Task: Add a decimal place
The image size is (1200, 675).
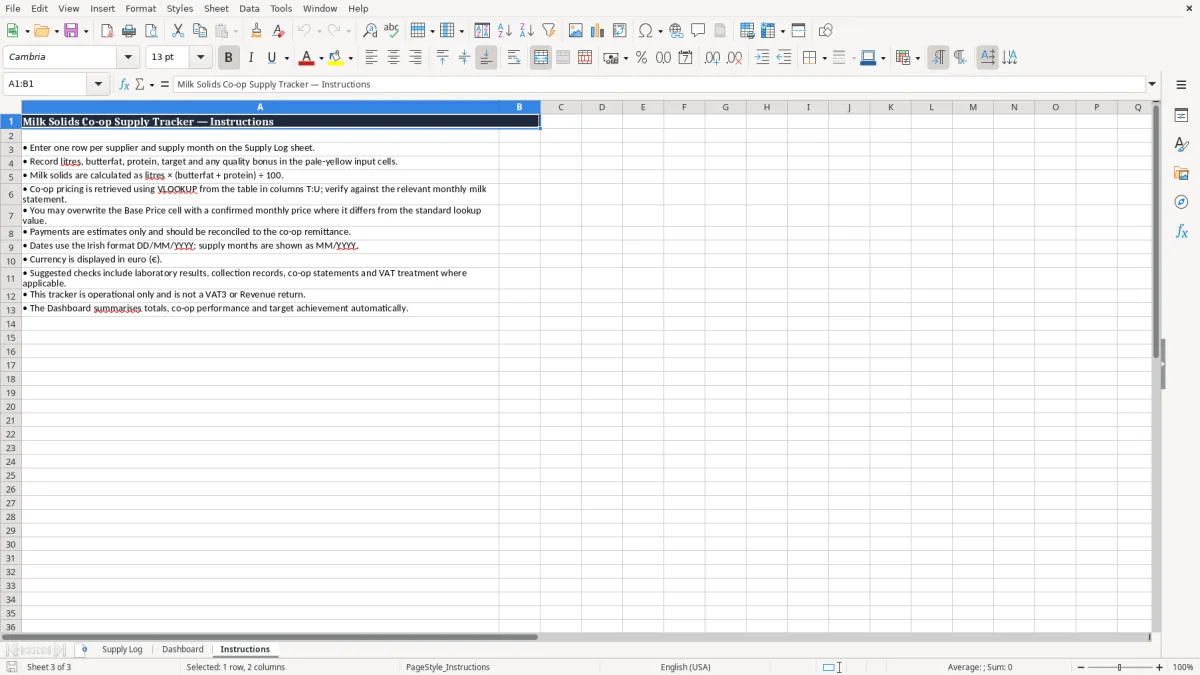Action: point(712,58)
